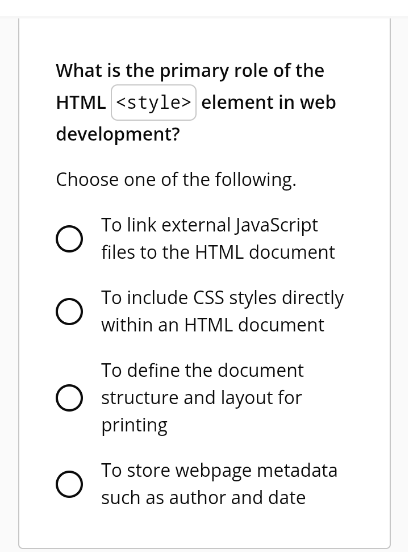Viewport: 408px width, 552px height.
Task: Select the radio button for linking external JavaScript files
Action: tap(69, 239)
